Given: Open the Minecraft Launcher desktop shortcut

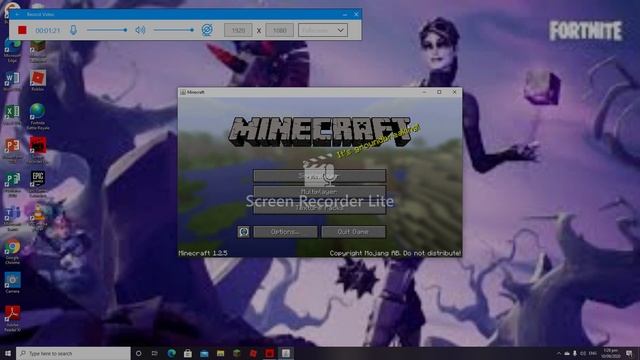Looking at the screenshot, I should (38, 51).
